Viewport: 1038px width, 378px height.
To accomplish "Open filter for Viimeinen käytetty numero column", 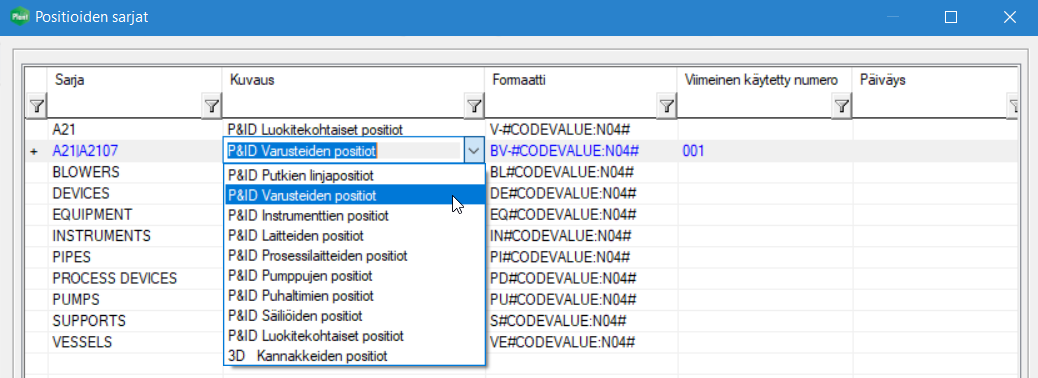I will click(841, 105).
